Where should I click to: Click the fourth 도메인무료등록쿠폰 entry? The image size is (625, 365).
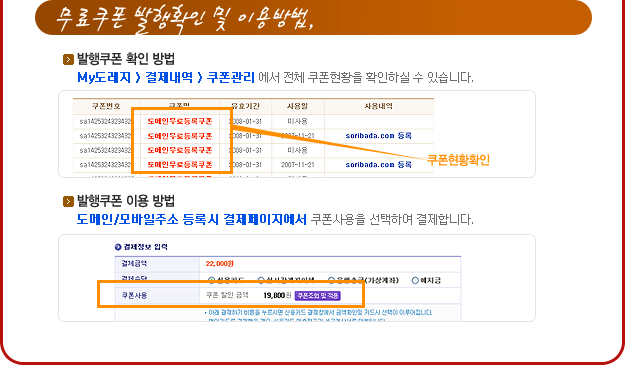pos(180,165)
